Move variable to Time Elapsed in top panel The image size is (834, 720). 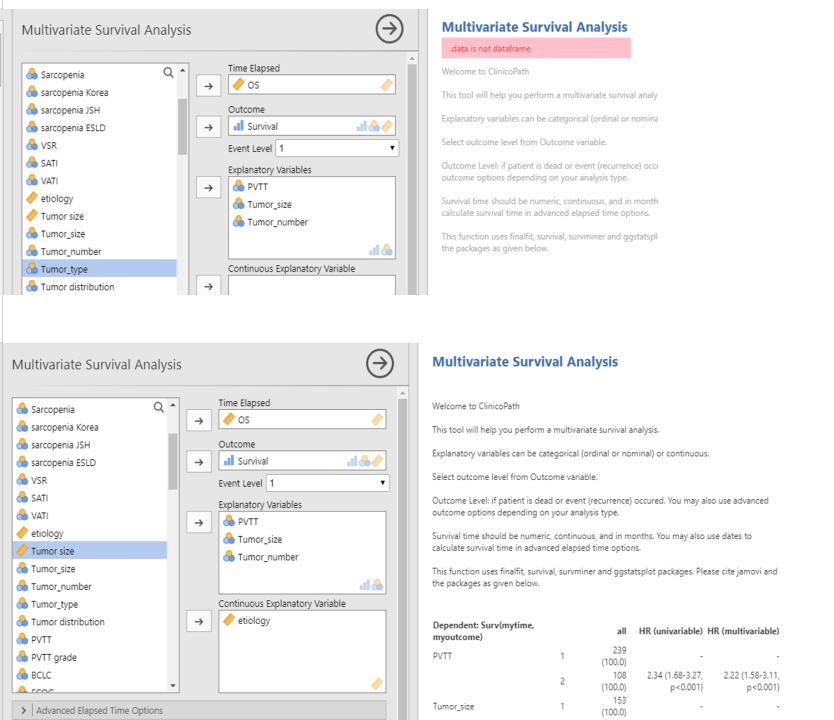[x=208, y=86]
